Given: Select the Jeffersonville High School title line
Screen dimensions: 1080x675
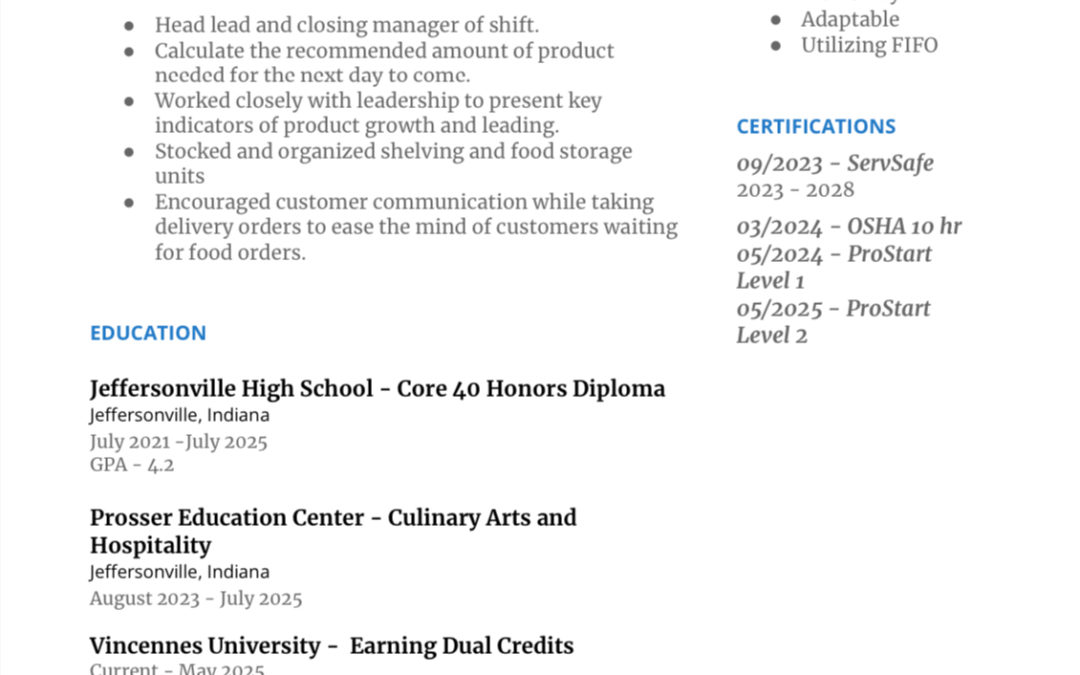Looking at the screenshot, I should [x=377, y=388].
